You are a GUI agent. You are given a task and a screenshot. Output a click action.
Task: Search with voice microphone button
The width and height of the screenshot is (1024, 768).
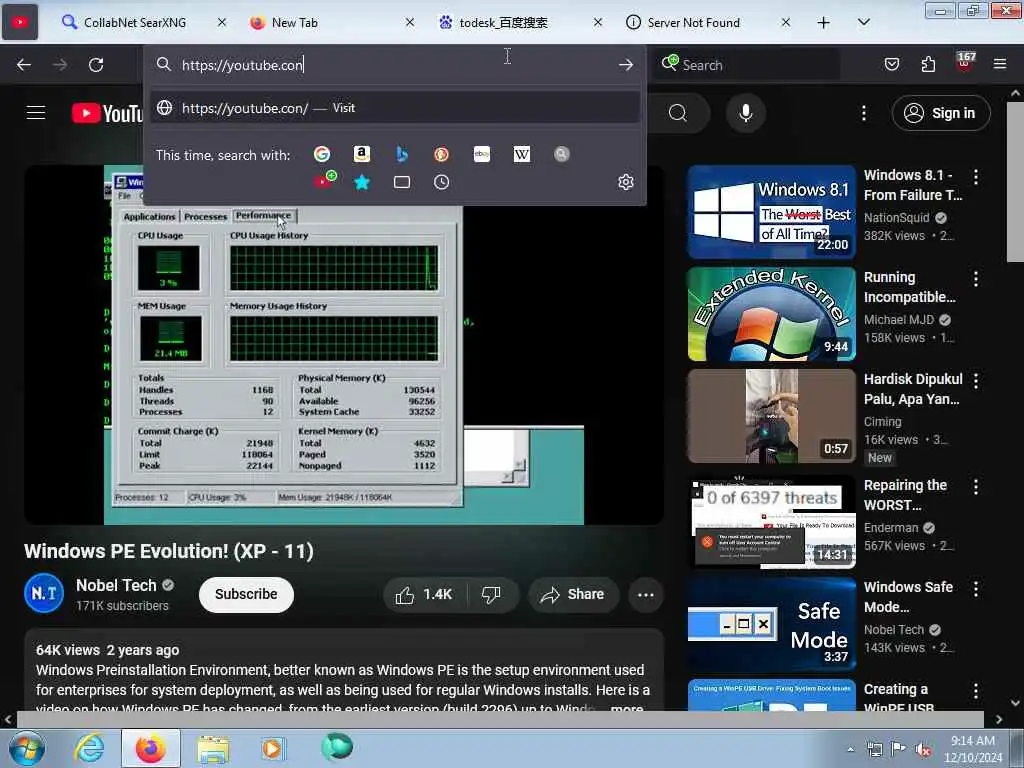745,113
